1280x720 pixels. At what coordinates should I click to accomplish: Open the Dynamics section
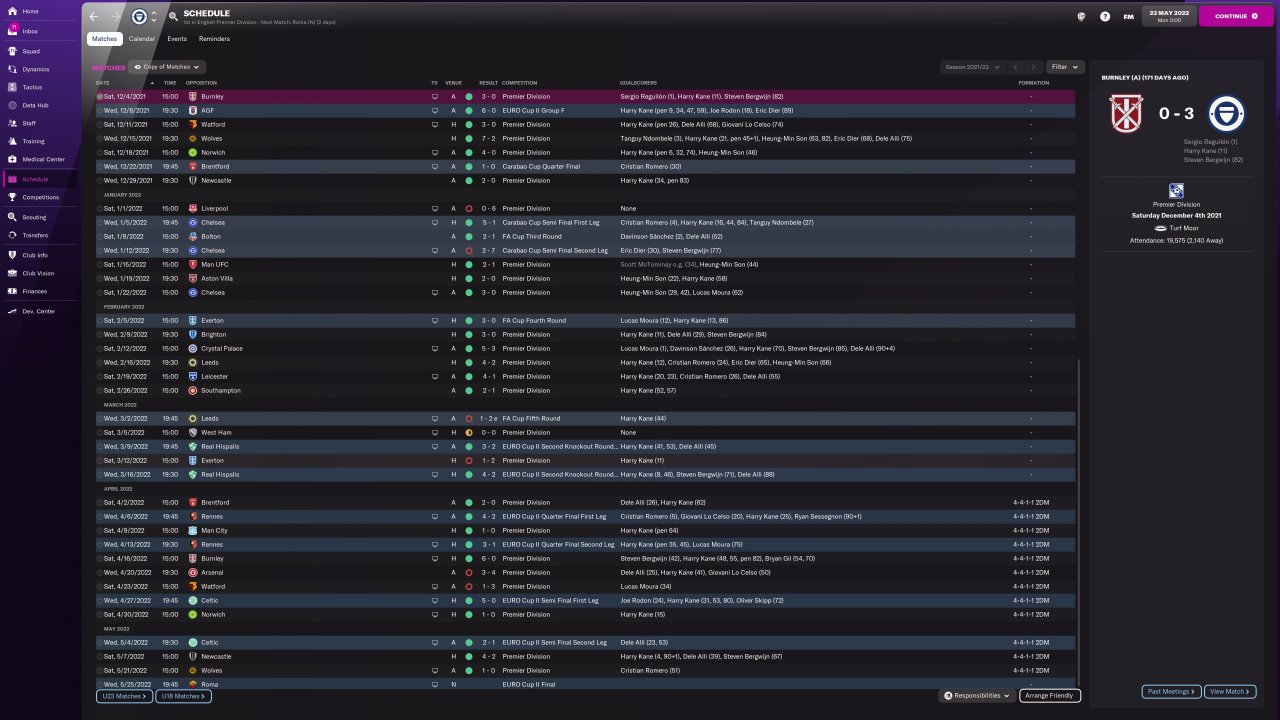(x=40, y=69)
